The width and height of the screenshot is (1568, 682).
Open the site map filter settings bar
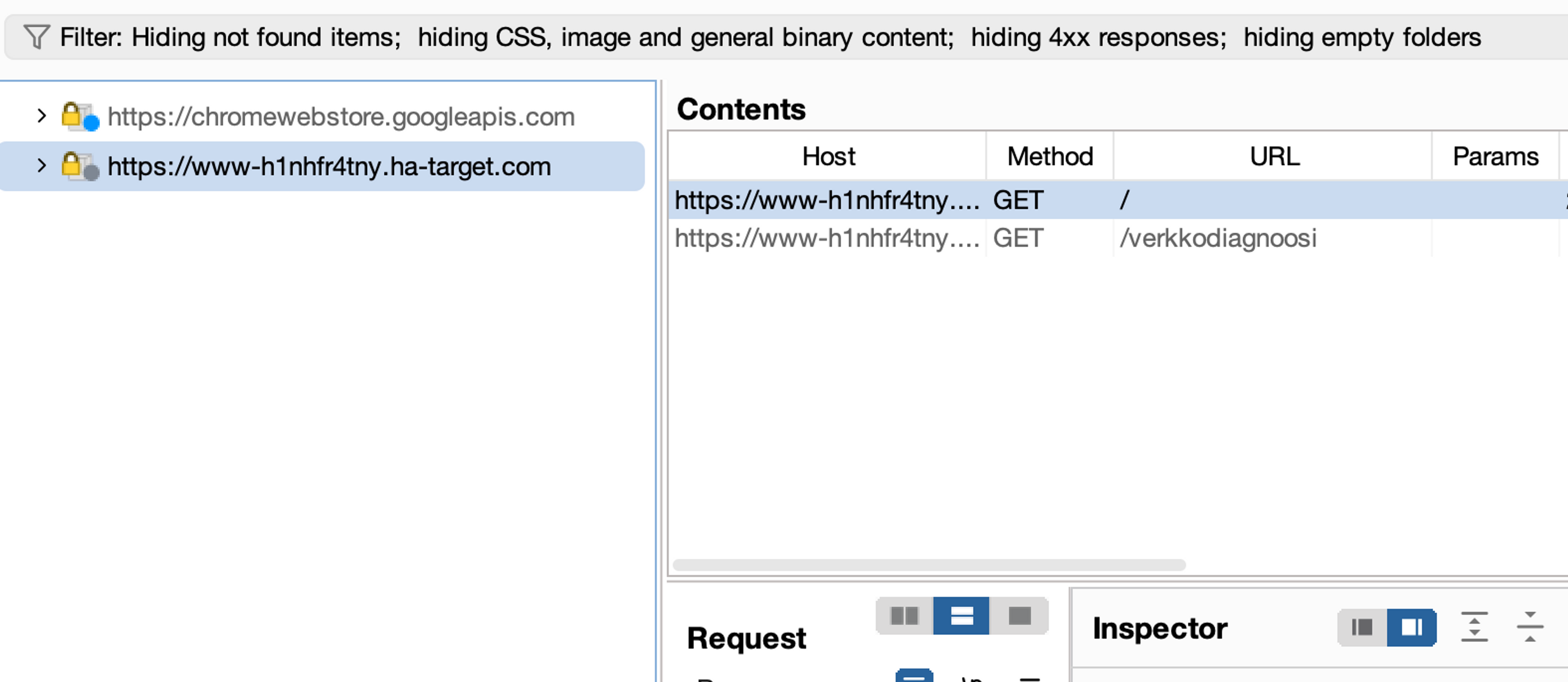point(785,37)
